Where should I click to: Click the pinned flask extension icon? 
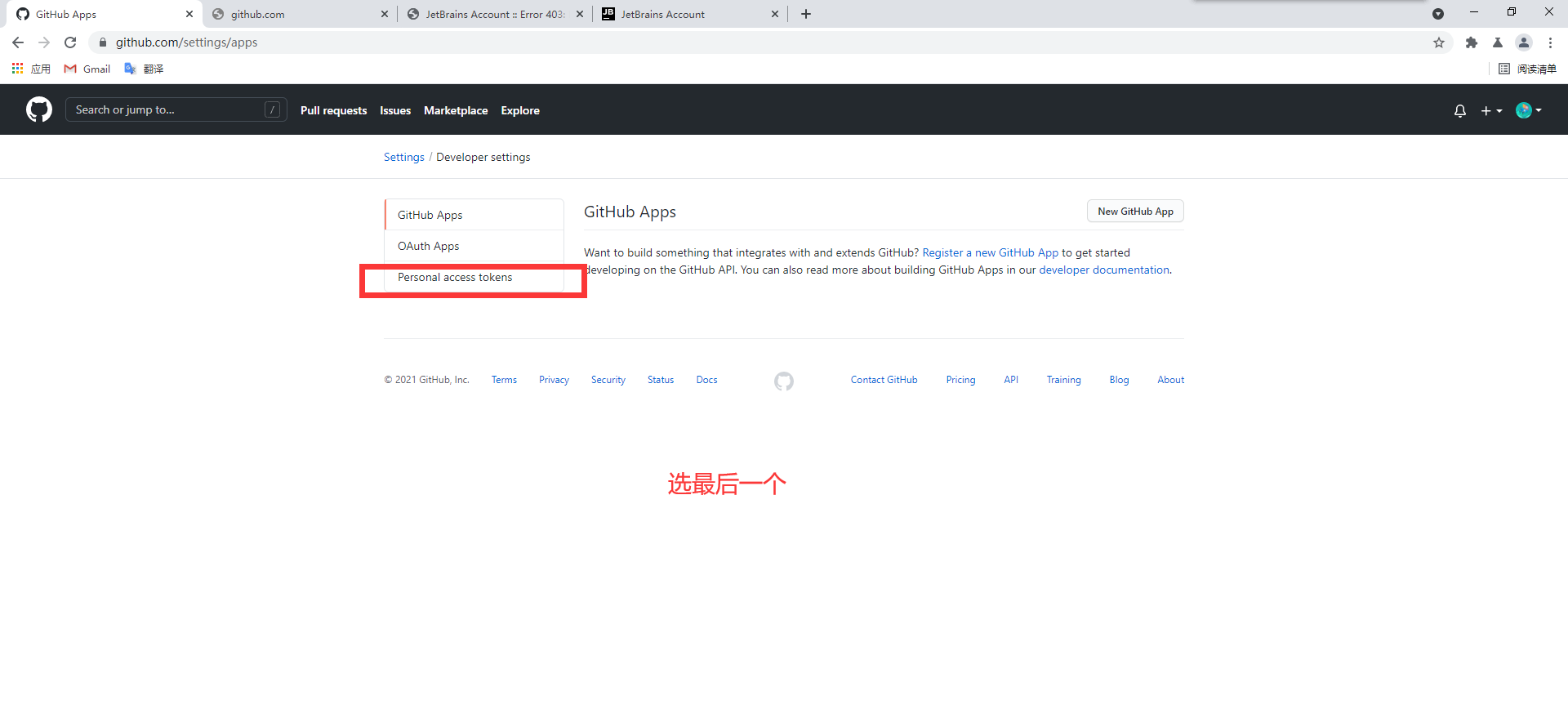pyautogui.click(x=1498, y=42)
